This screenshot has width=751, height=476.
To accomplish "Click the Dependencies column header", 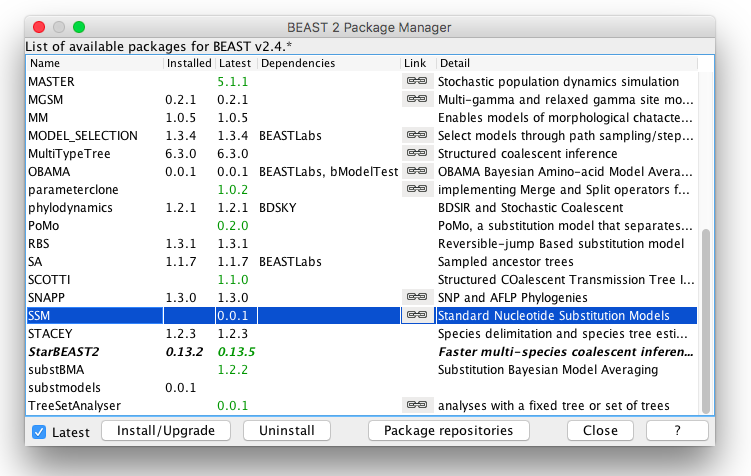I will (328, 63).
